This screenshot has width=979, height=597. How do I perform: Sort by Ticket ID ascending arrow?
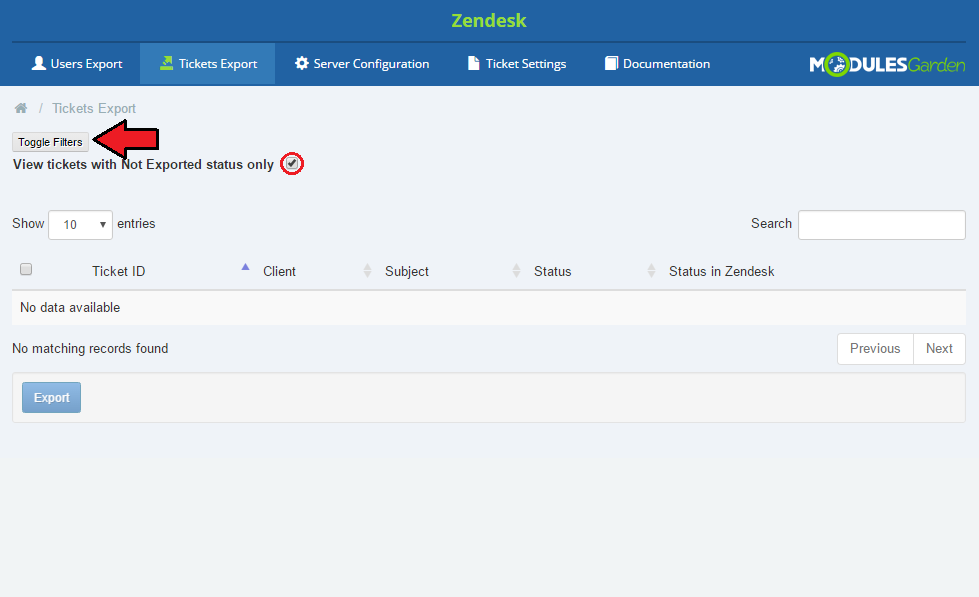pyautogui.click(x=245, y=267)
